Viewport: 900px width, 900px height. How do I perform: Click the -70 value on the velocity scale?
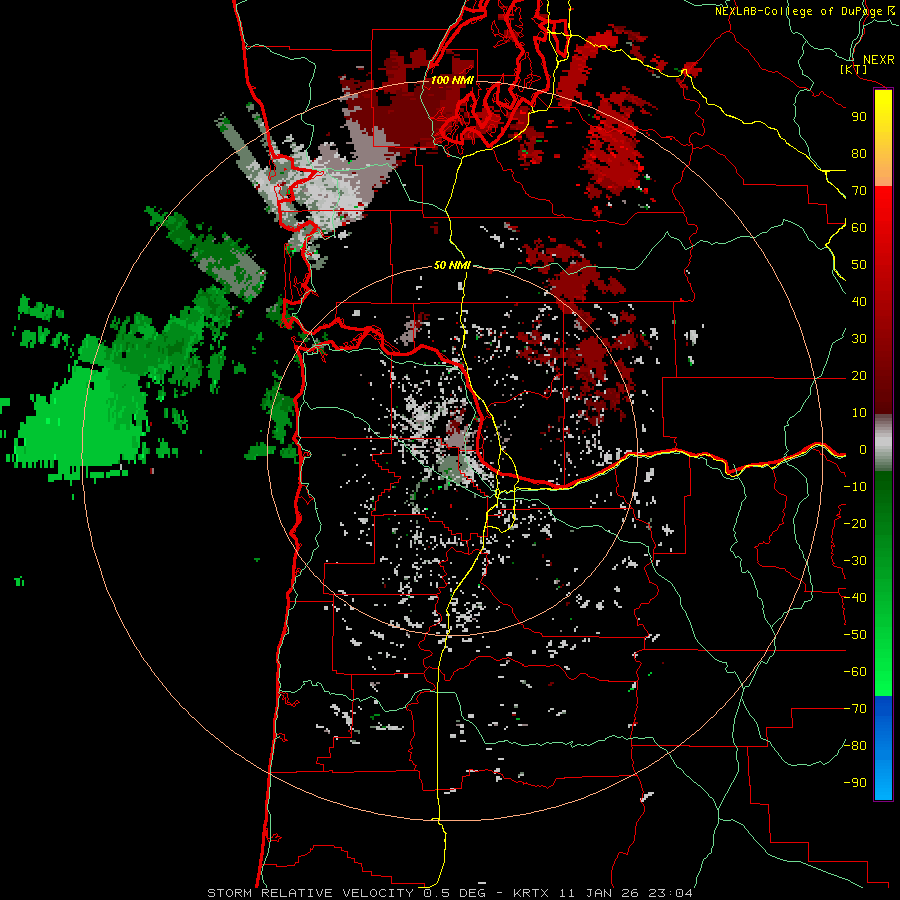coord(855,709)
